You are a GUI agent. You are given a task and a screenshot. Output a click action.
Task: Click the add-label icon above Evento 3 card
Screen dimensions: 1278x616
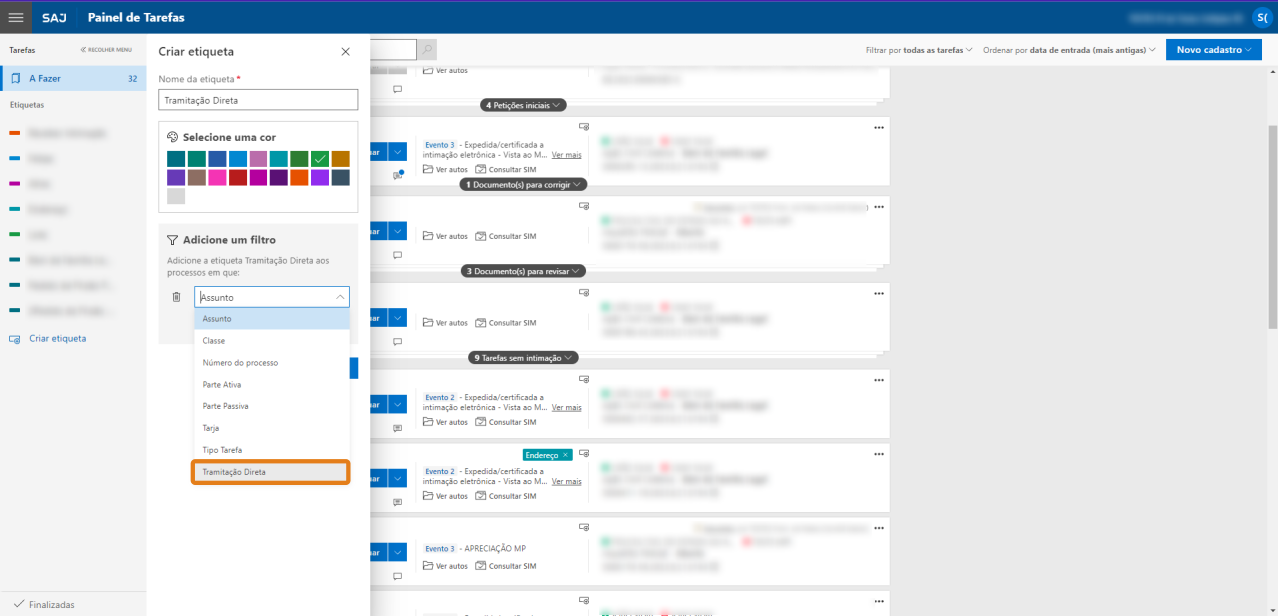pos(584,126)
